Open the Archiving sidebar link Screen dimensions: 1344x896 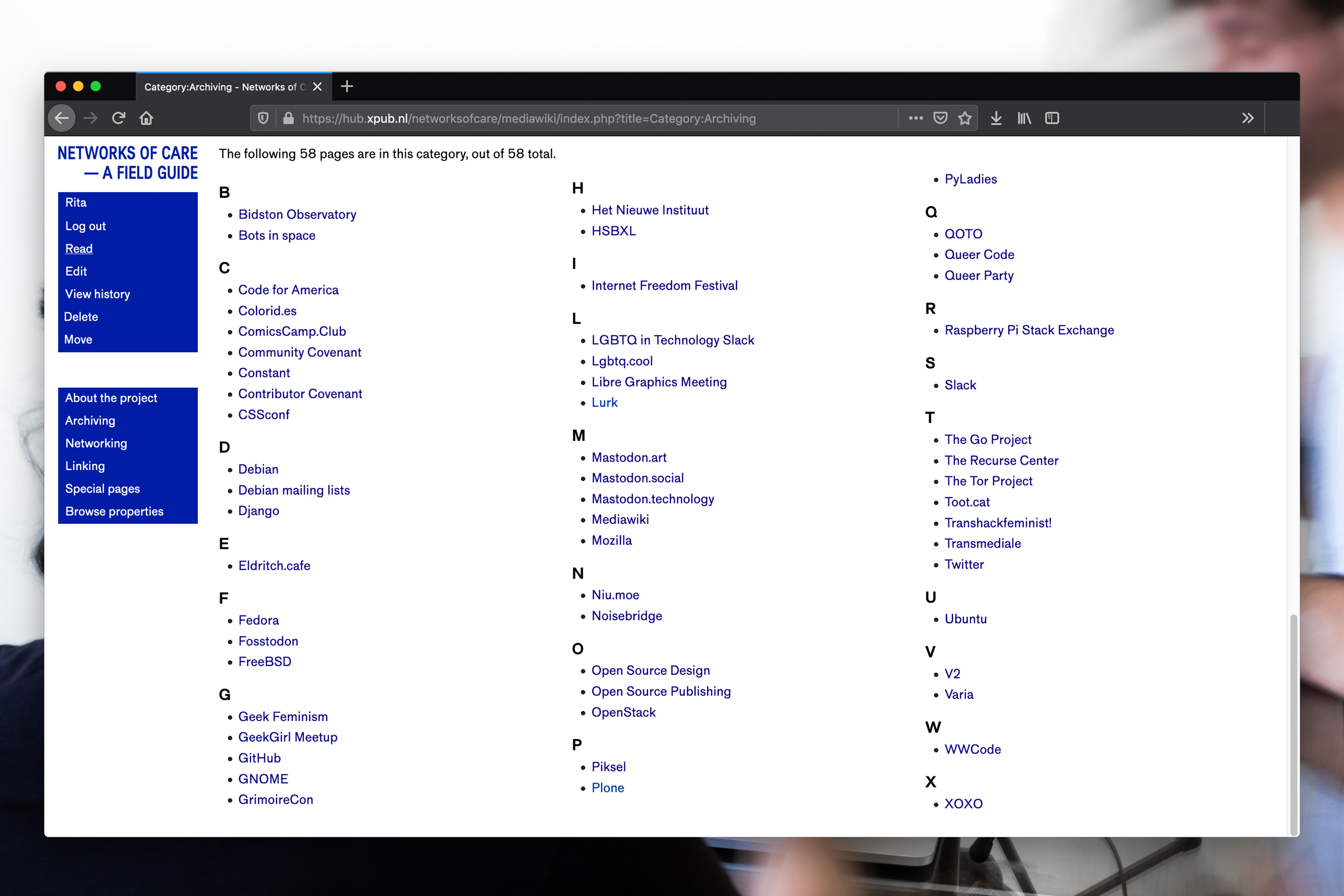(x=90, y=420)
